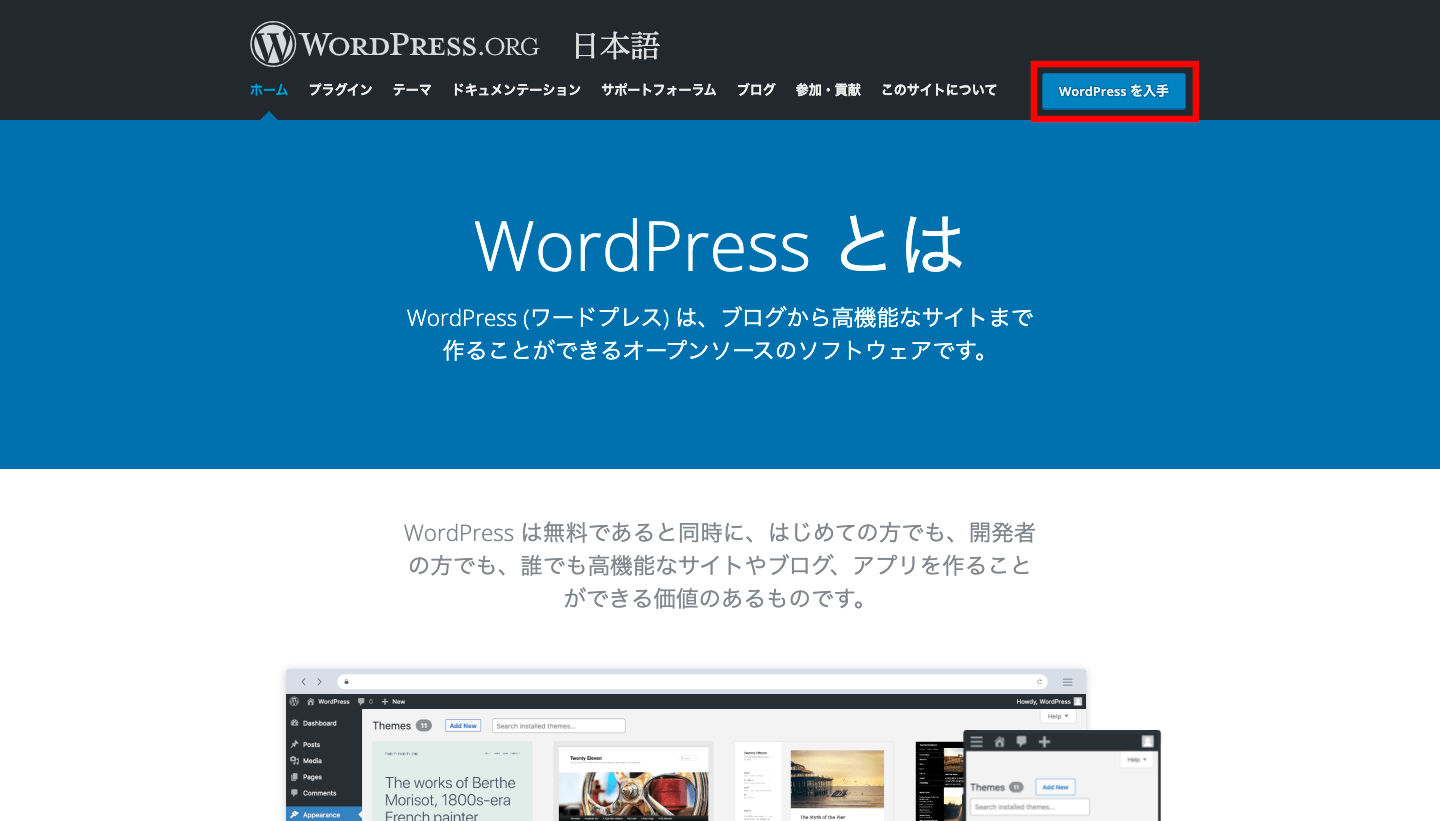
Task: Click the desktop Themes heading
Action: 392,726
